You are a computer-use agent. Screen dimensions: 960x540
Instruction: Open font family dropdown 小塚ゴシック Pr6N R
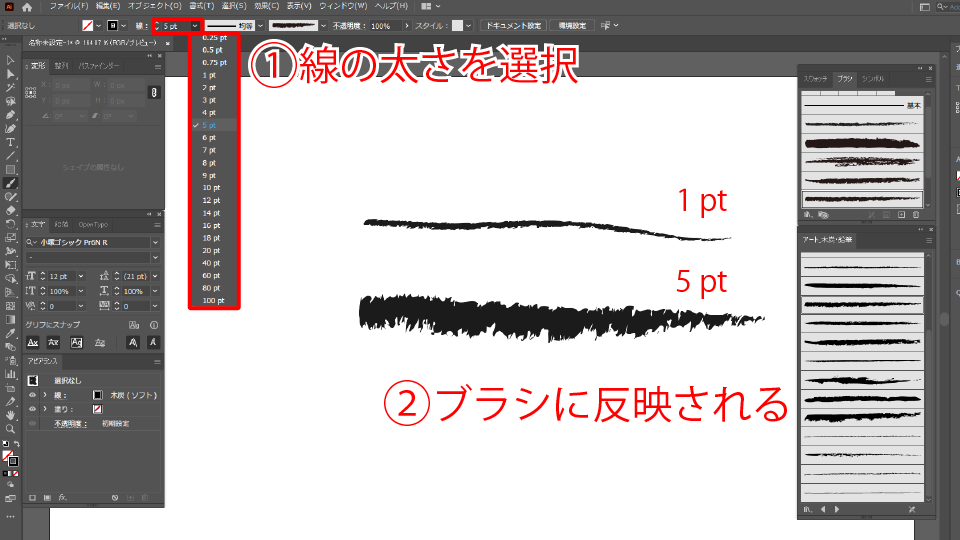point(155,242)
